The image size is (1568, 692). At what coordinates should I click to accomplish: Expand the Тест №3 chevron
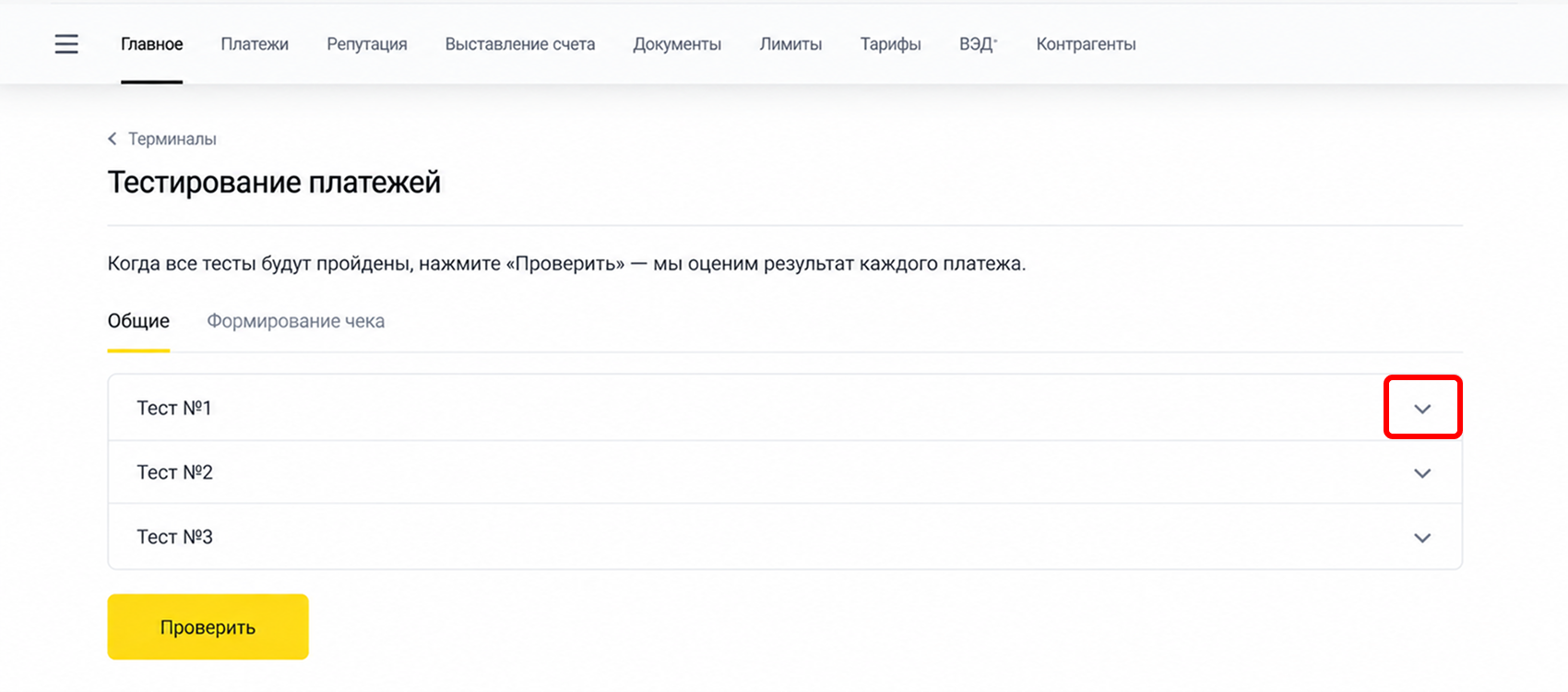[x=1422, y=538]
